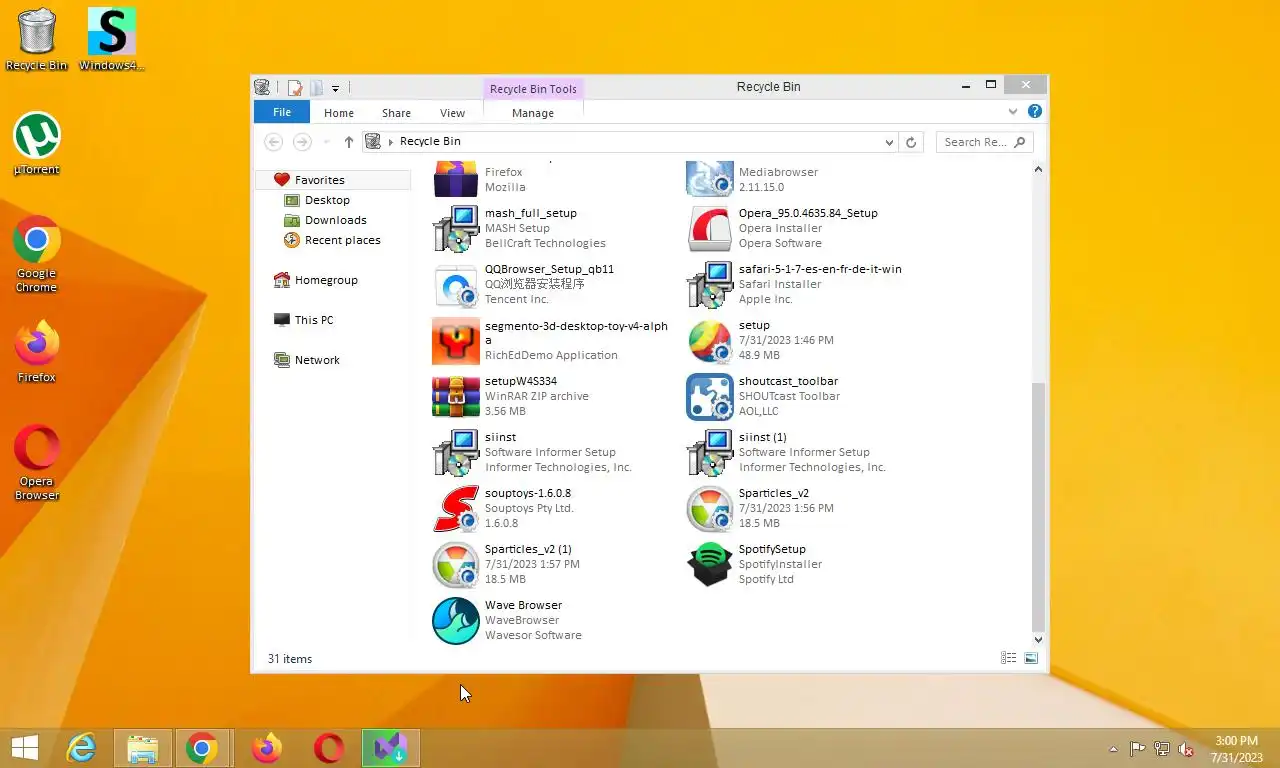Click the scrollbar up arrow
Screen dimensions: 1280x768
click(1038, 169)
